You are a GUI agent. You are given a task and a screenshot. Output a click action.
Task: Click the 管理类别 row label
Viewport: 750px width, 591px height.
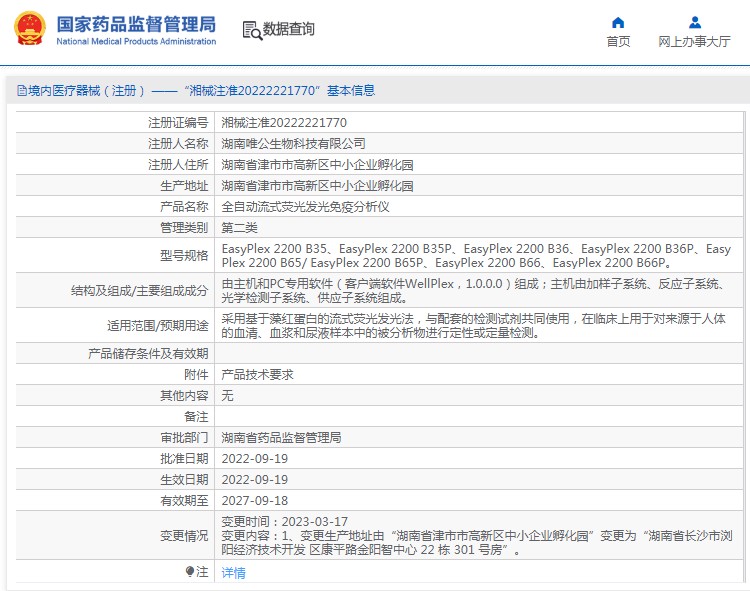click(184, 228)
